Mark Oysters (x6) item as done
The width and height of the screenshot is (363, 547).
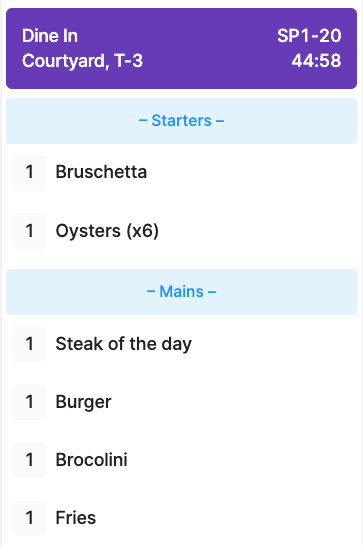point(181,231)
